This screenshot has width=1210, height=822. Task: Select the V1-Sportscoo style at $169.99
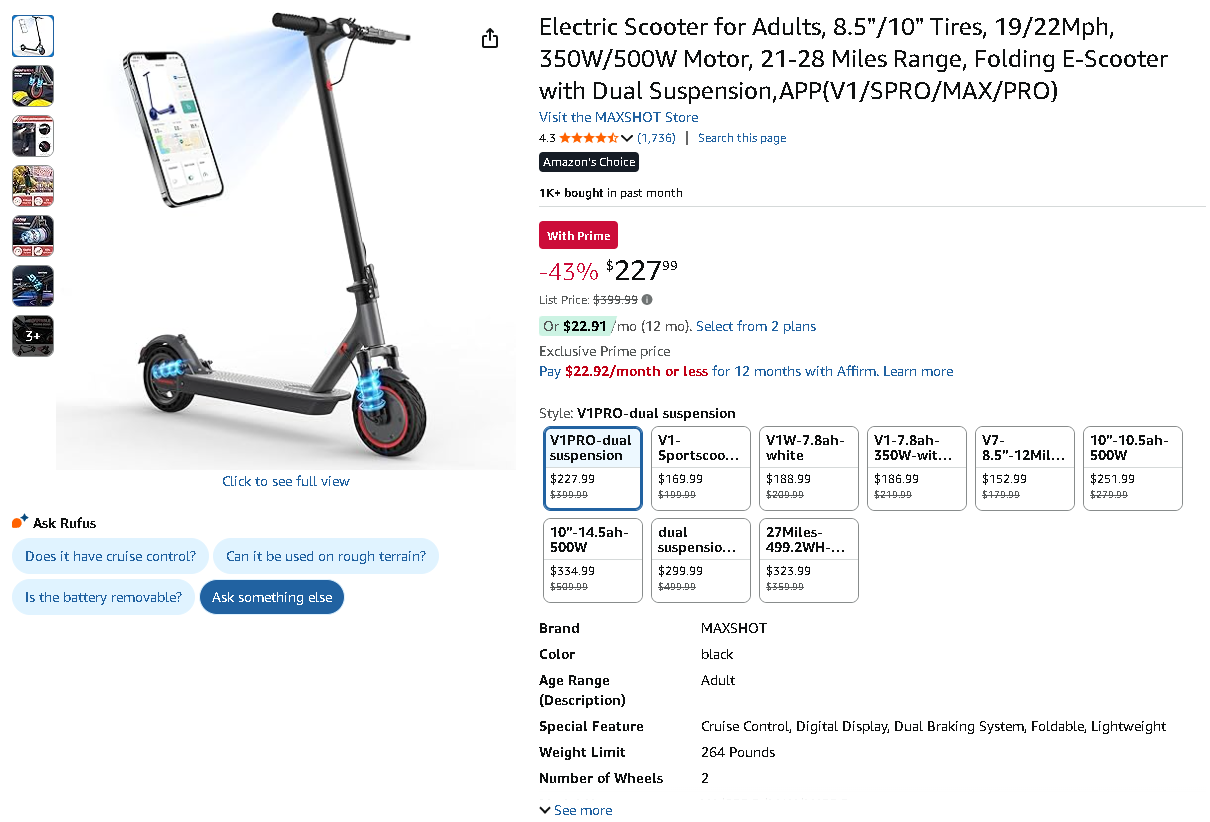(x=700, y=468)
